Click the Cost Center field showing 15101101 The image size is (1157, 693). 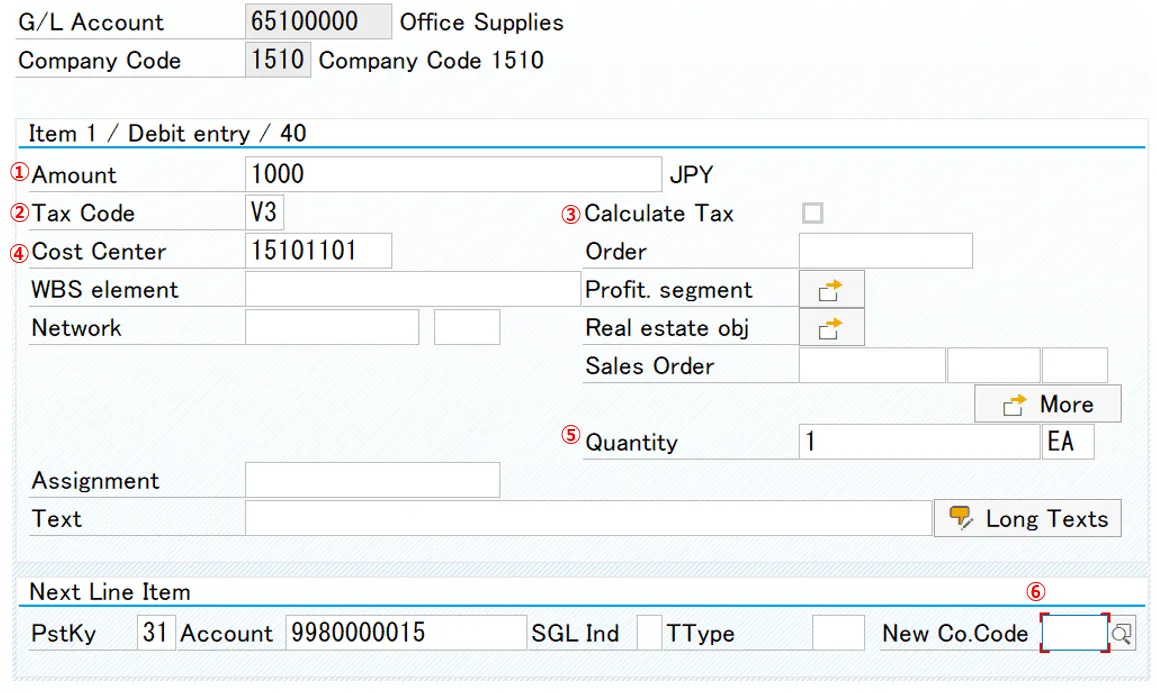point(320,251)
